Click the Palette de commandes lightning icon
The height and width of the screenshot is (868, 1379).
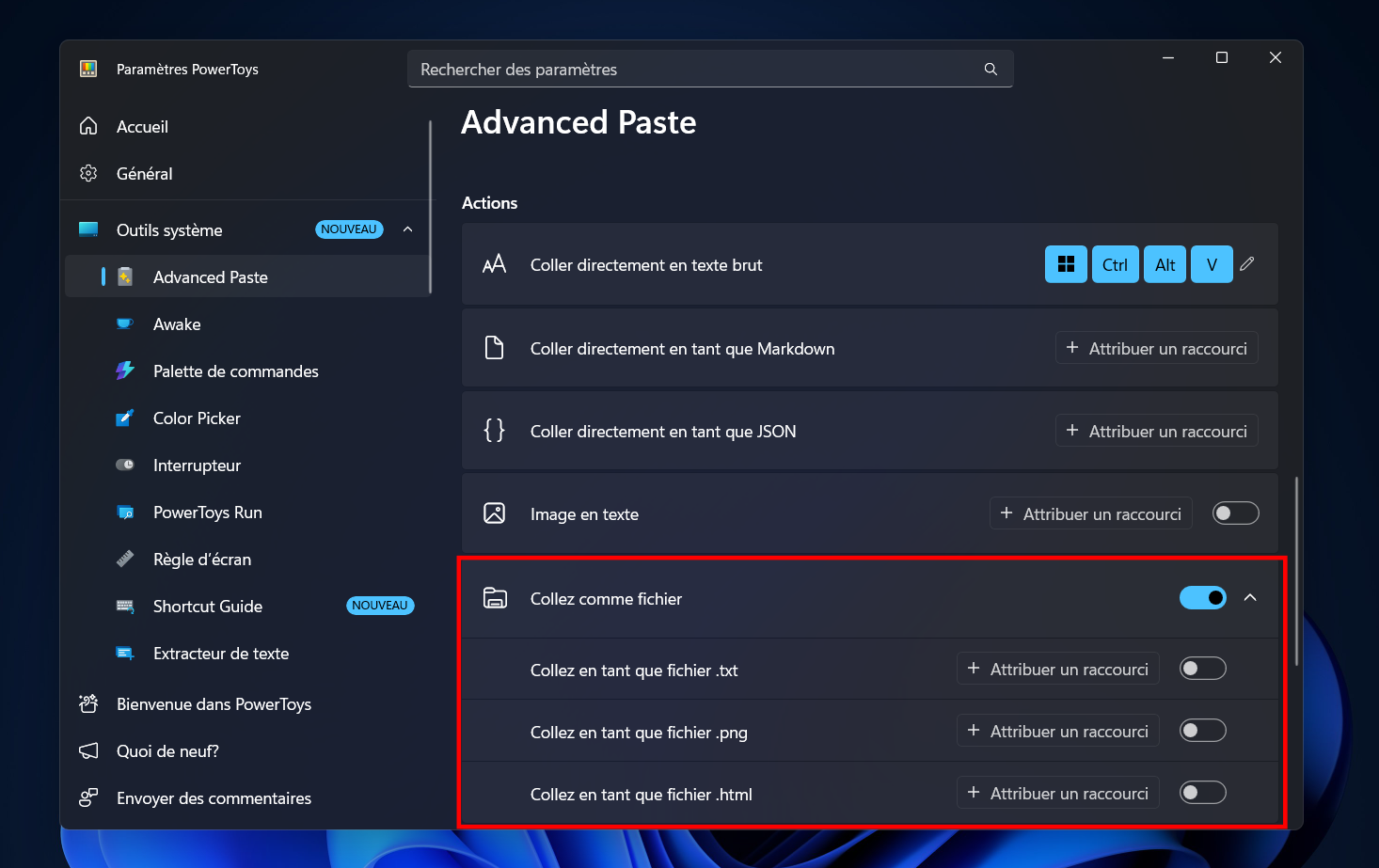pos(125,371)
